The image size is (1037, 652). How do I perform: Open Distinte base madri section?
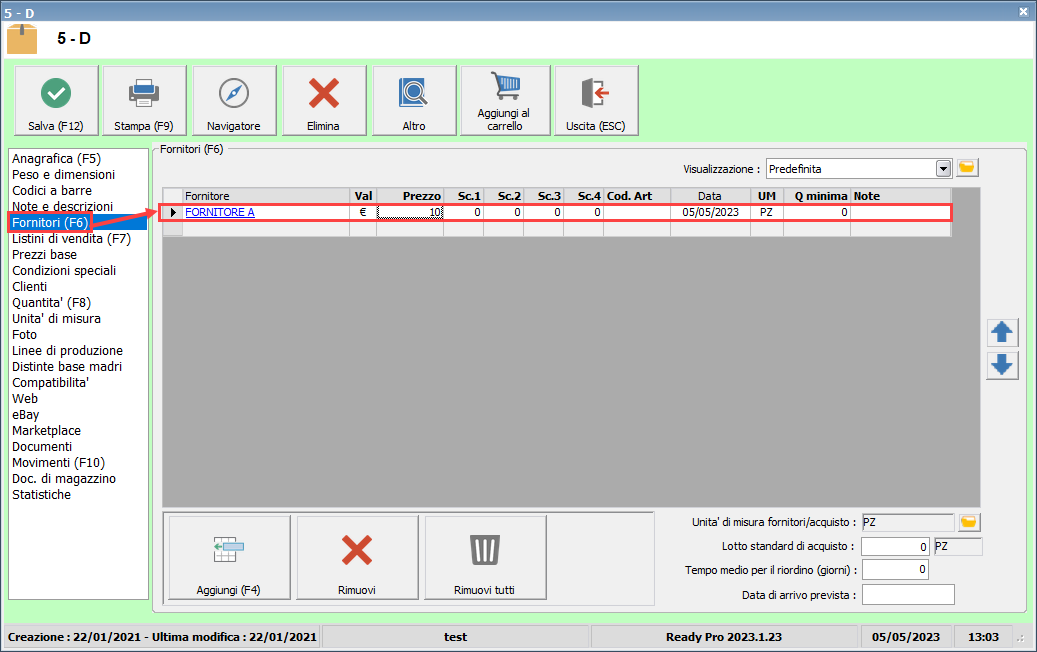[x=67, y=366]
